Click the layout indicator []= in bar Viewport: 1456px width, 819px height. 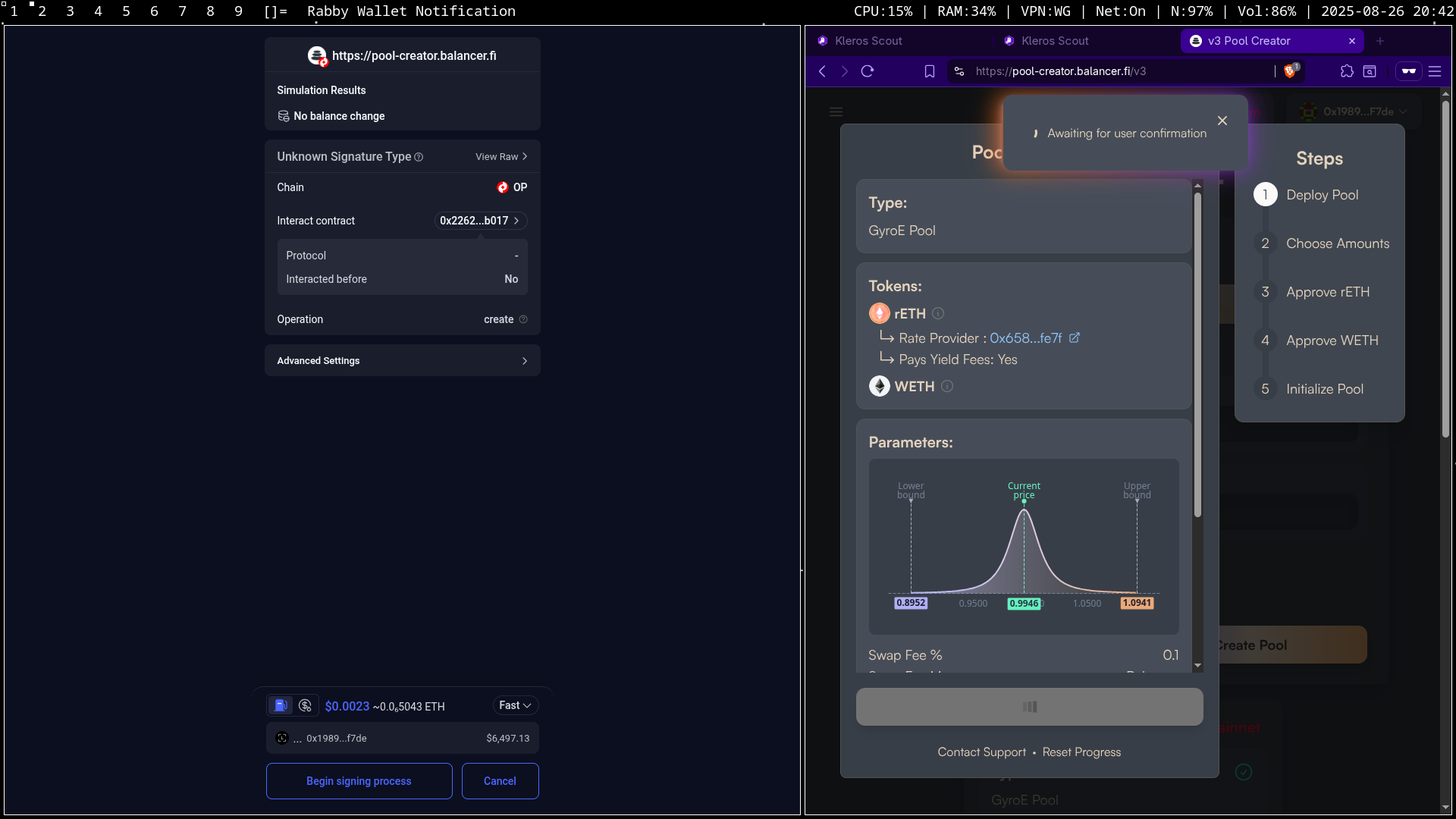[x=275, y=11]
